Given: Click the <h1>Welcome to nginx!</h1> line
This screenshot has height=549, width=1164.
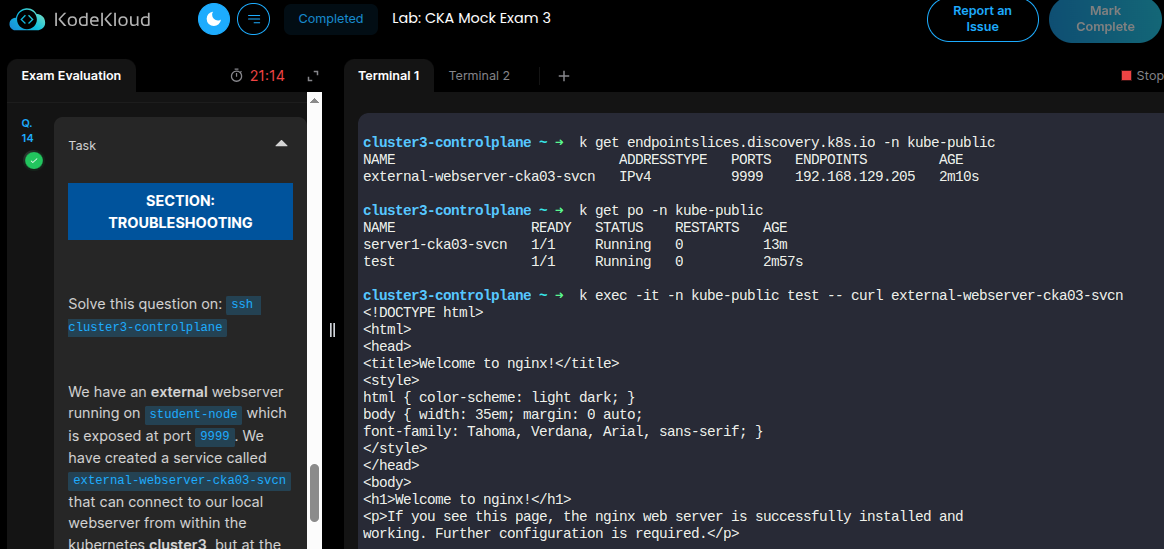Looking at the screenshot, I should coord(468,499).
